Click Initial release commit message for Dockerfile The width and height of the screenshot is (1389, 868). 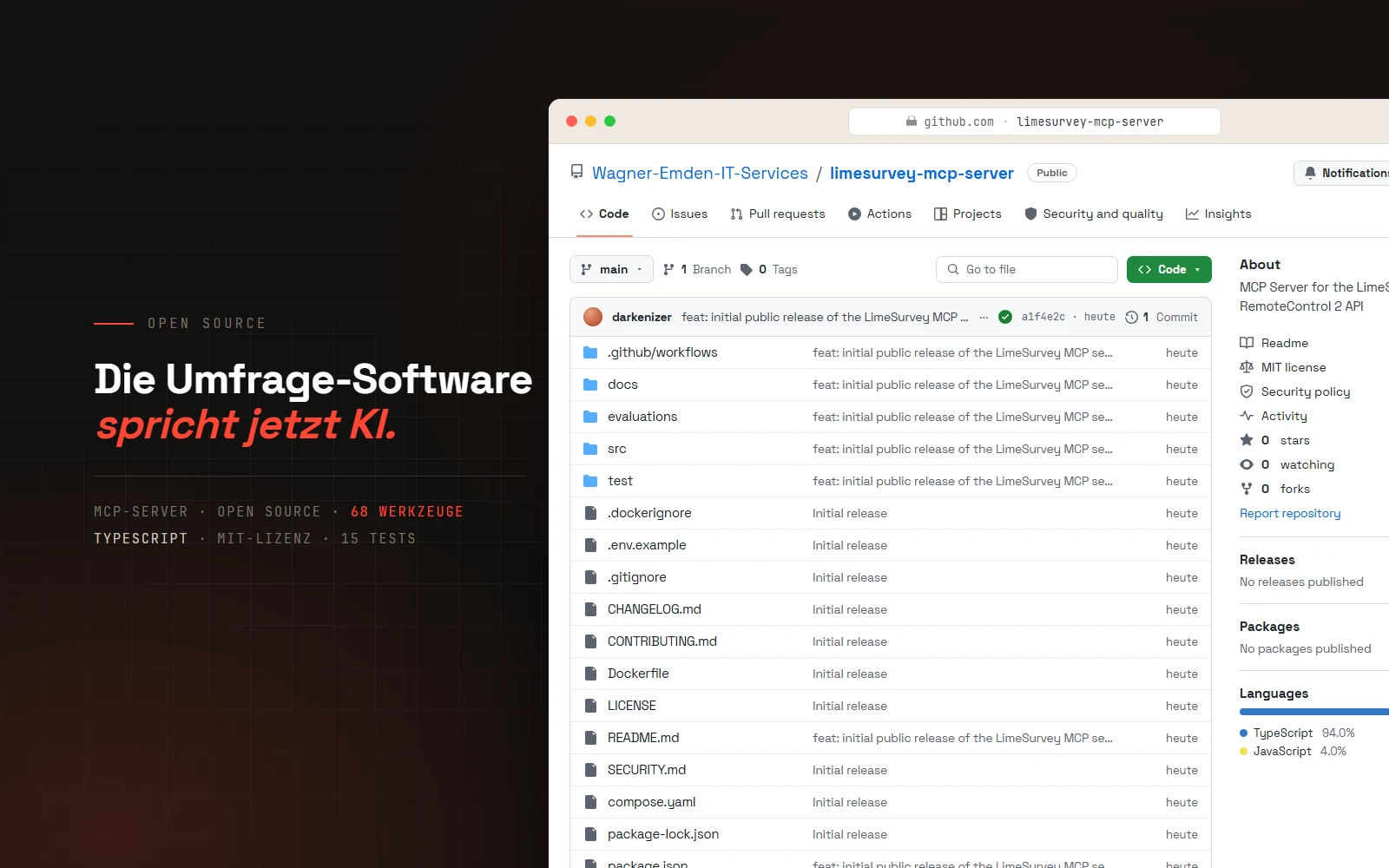[850, 674]
